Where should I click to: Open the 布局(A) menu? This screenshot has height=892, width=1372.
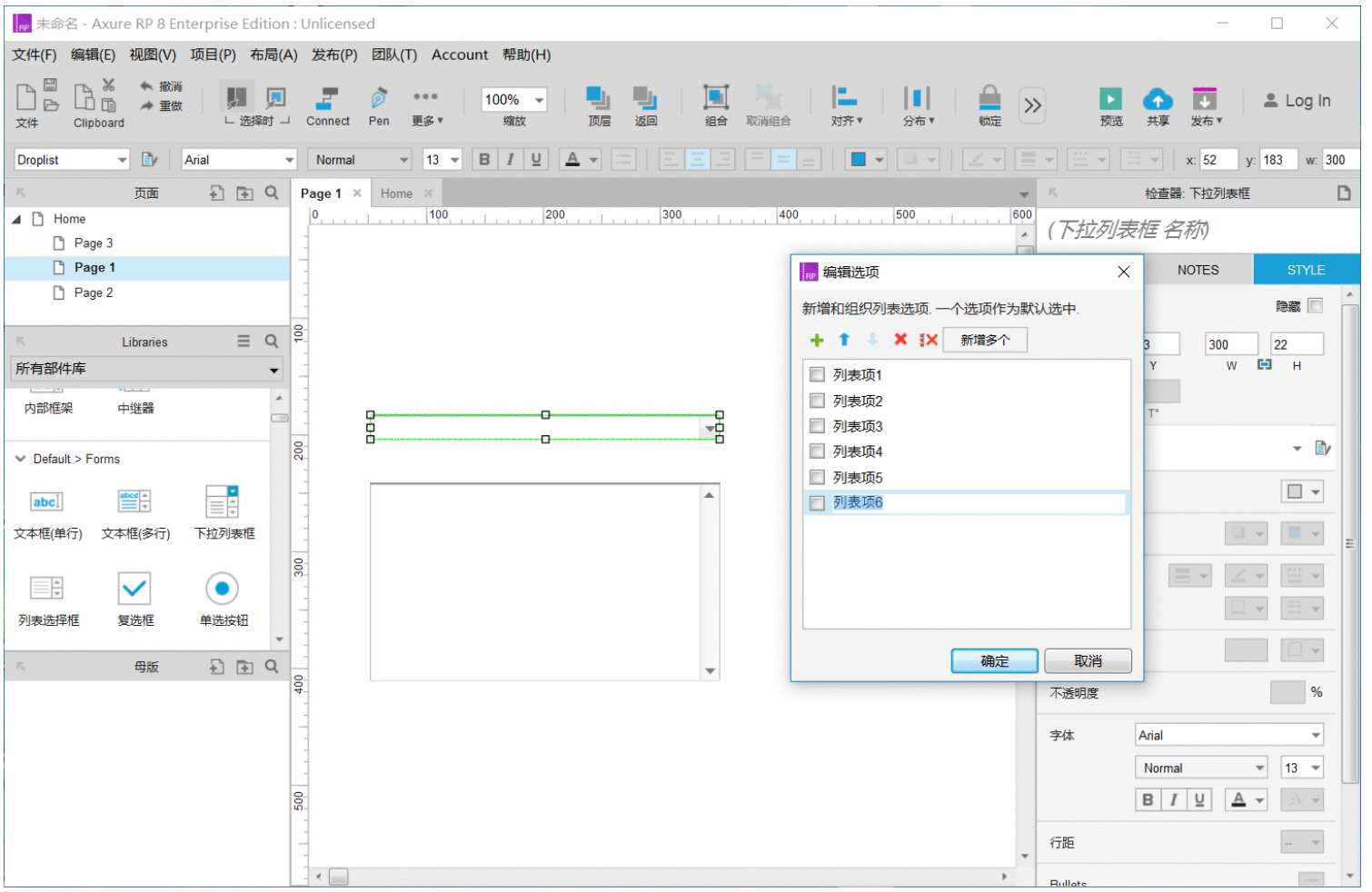tap(273, 55)
